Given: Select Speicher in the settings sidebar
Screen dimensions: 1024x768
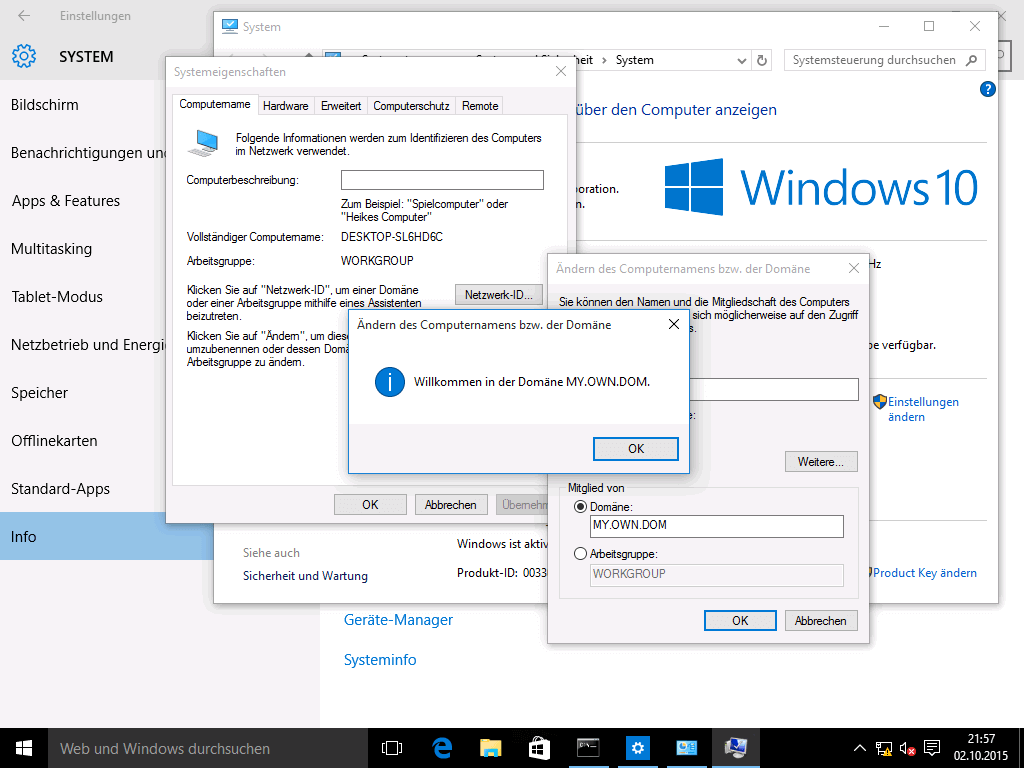Looking at the screenshot, I should (x=39, y=392).
